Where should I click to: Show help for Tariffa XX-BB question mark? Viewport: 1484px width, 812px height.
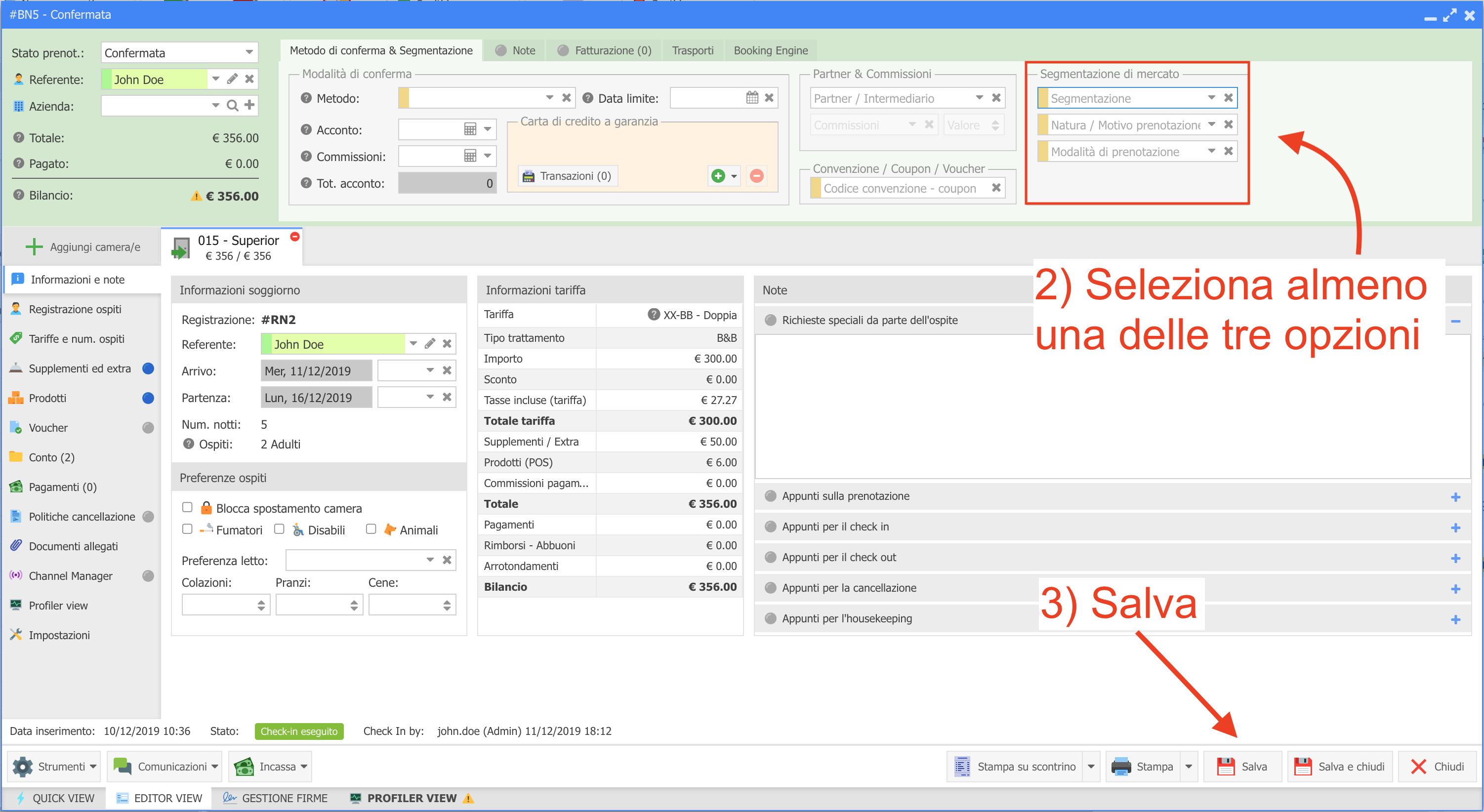click(x=653, y=314)
